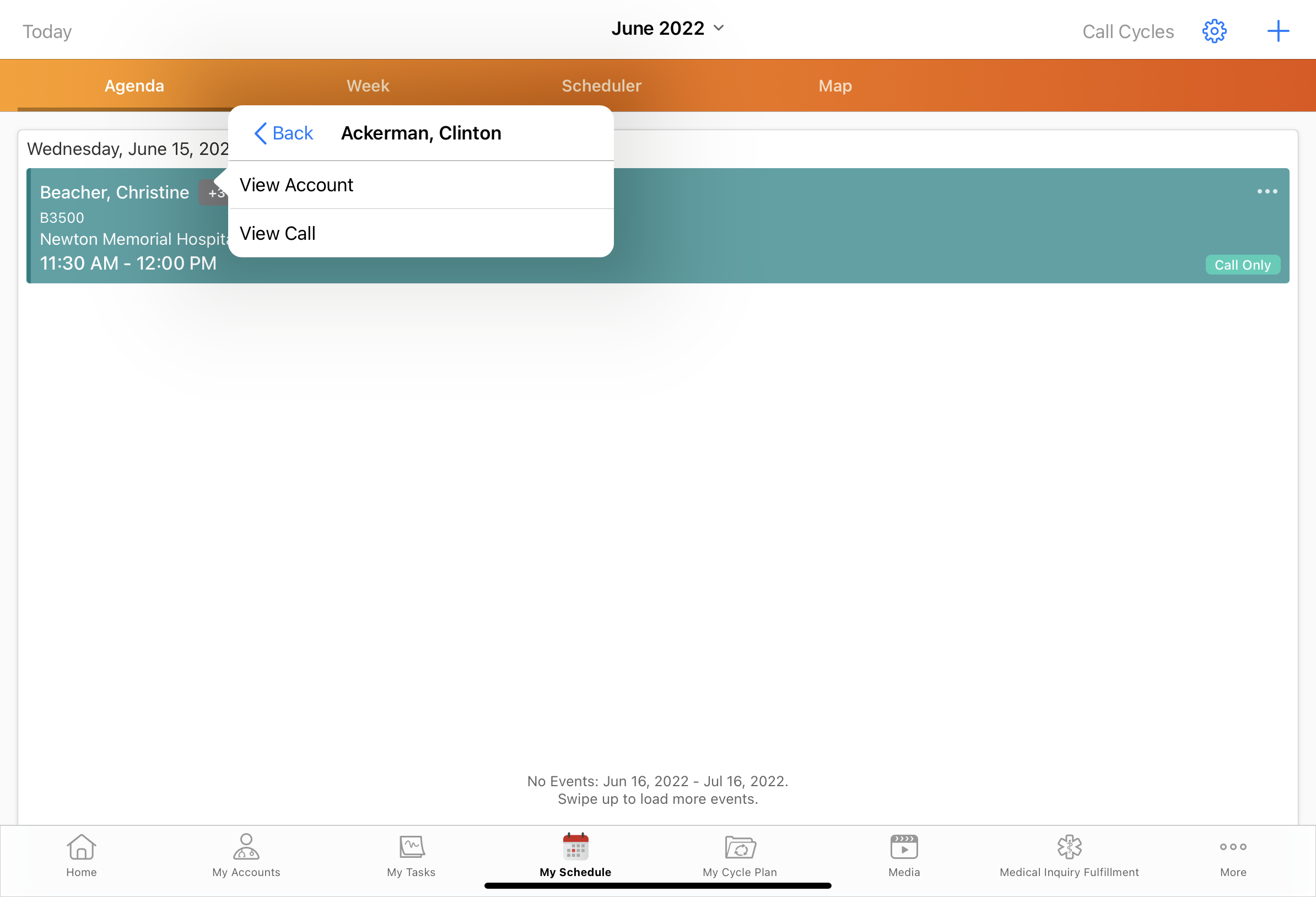This screenshot has width=1316, height=897.
Task: Tap the plus icon to add event
Action: pos(1277,31)
